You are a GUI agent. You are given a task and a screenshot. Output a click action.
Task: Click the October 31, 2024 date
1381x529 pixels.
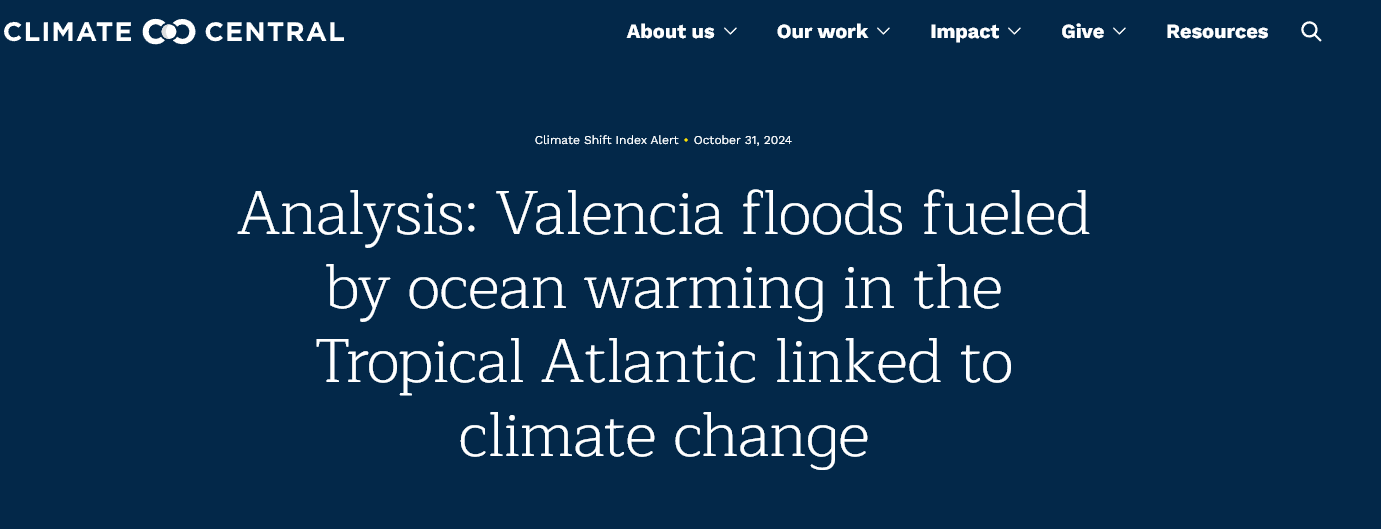[x=742, y=140]
